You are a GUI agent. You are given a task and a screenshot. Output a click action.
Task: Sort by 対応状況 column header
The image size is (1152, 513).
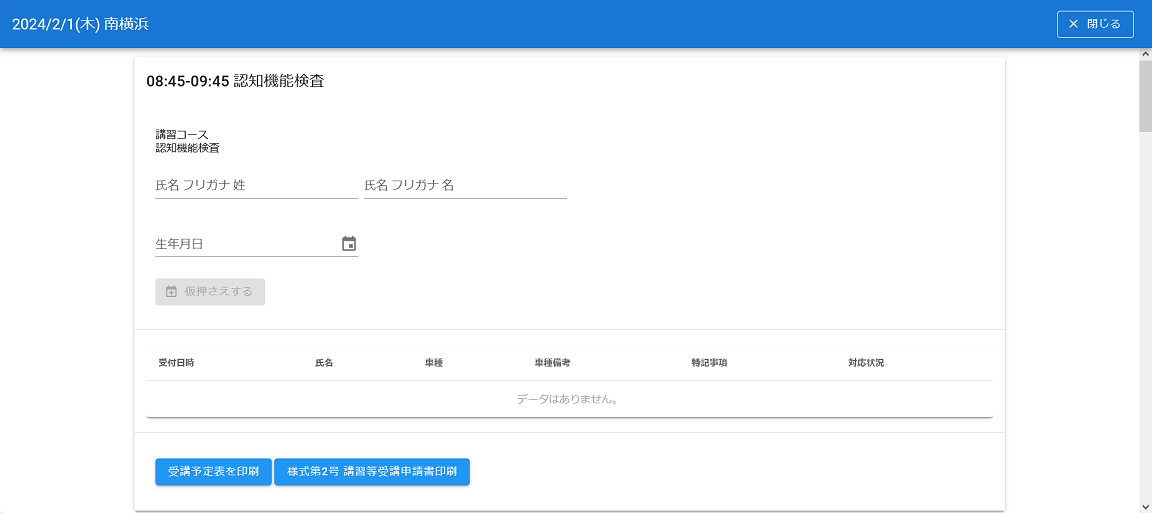[x=865, y=362]
